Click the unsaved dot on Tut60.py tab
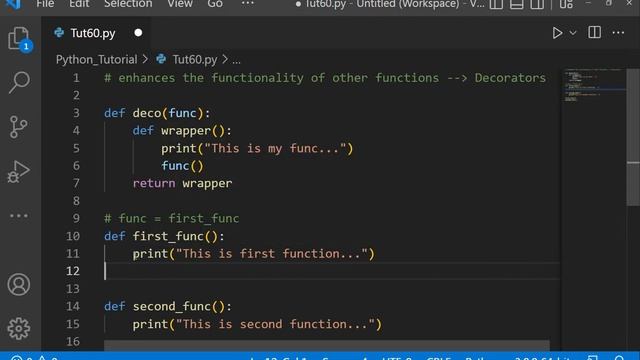The image size is (640, 360). click(x=138, y=33)
